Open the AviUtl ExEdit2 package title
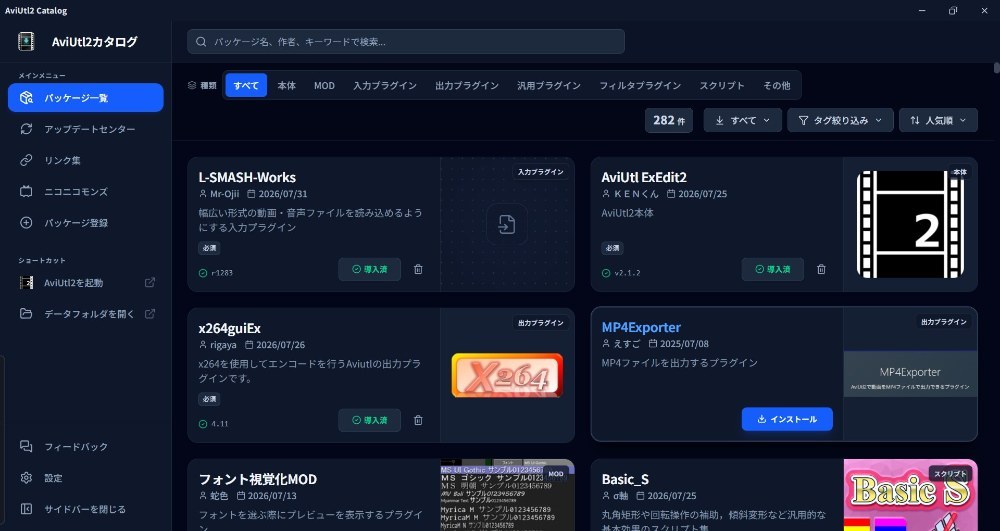Viewport: 1000px width, 531px height. [x=643, y=177]
